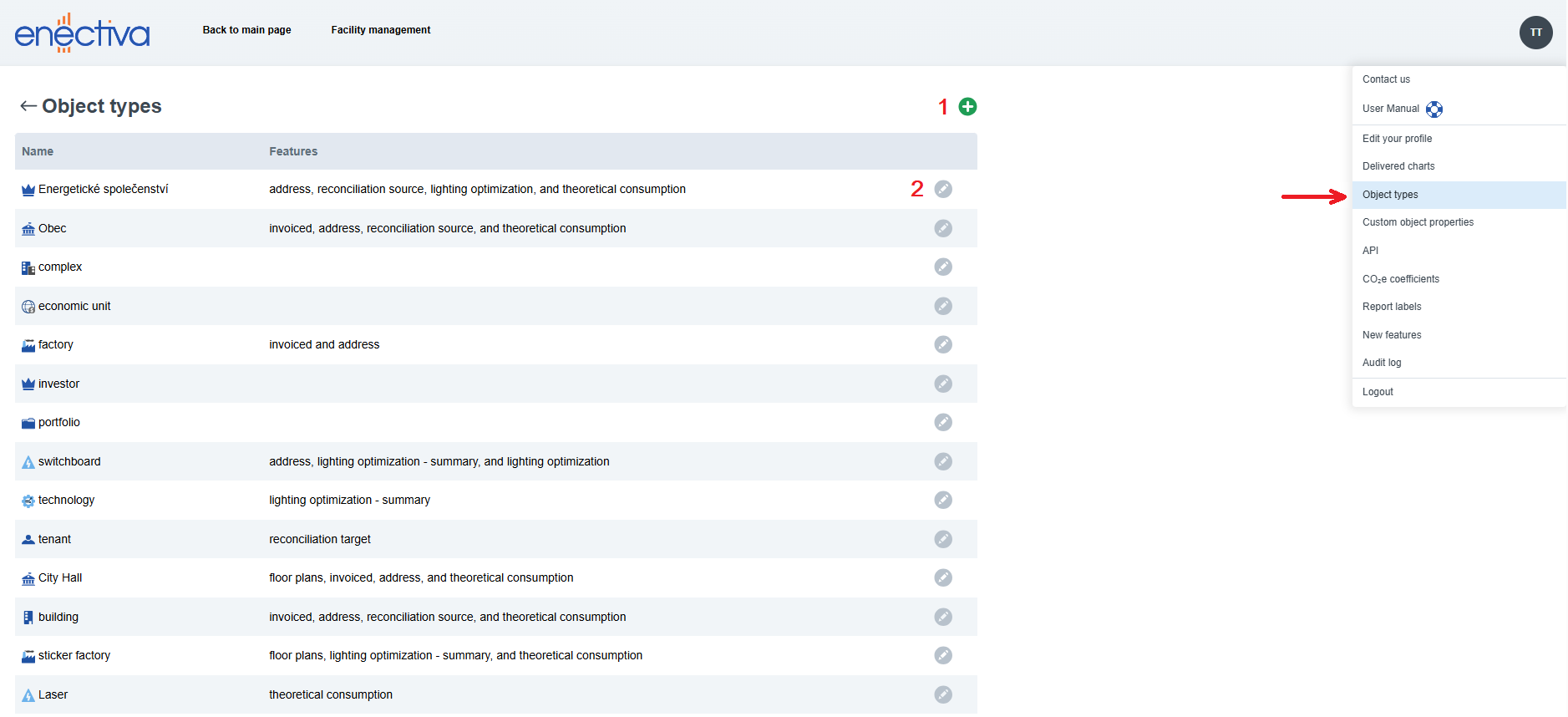This screenshot has height=717, width=1568.
Task: Open edit for switchboard row
Action: pyautogui.click(x=942, y=461)
